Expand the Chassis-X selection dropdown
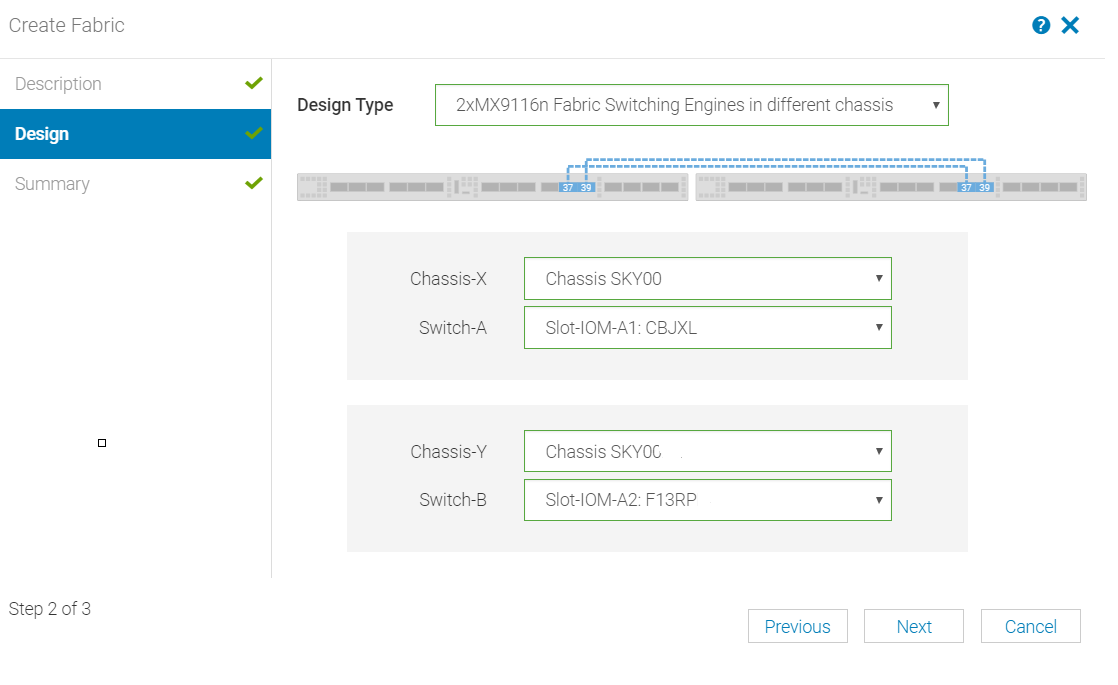The width and height of the screenshot is (1118, 685). (x=707, y=279)
